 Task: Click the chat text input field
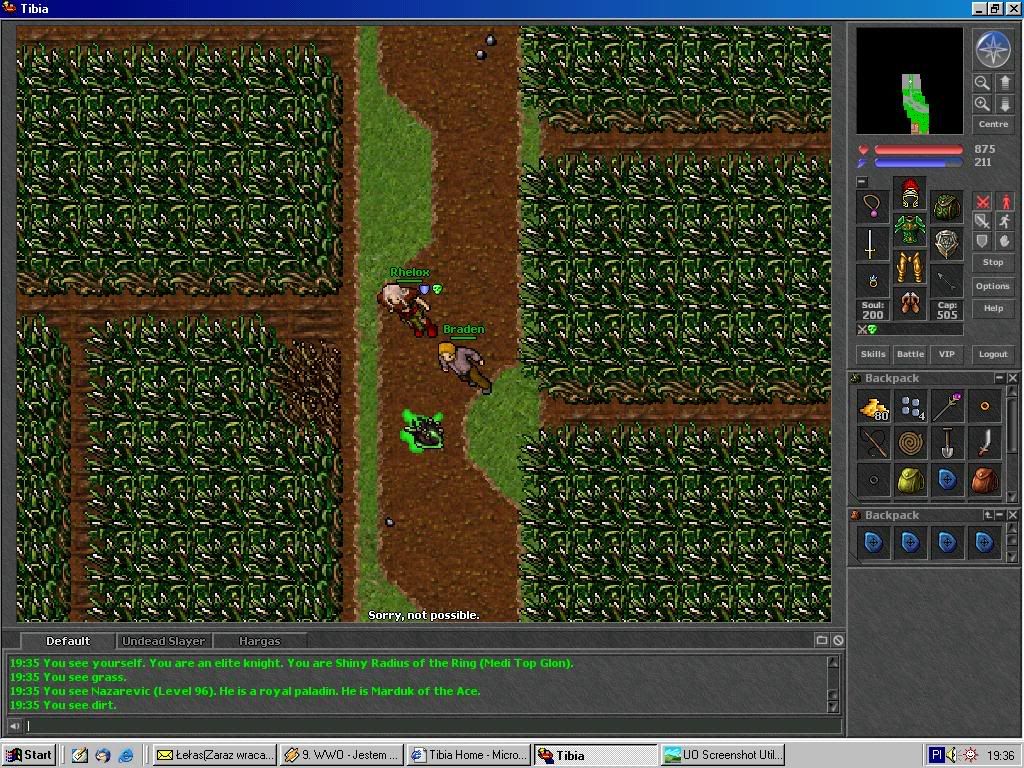point(432,726)
